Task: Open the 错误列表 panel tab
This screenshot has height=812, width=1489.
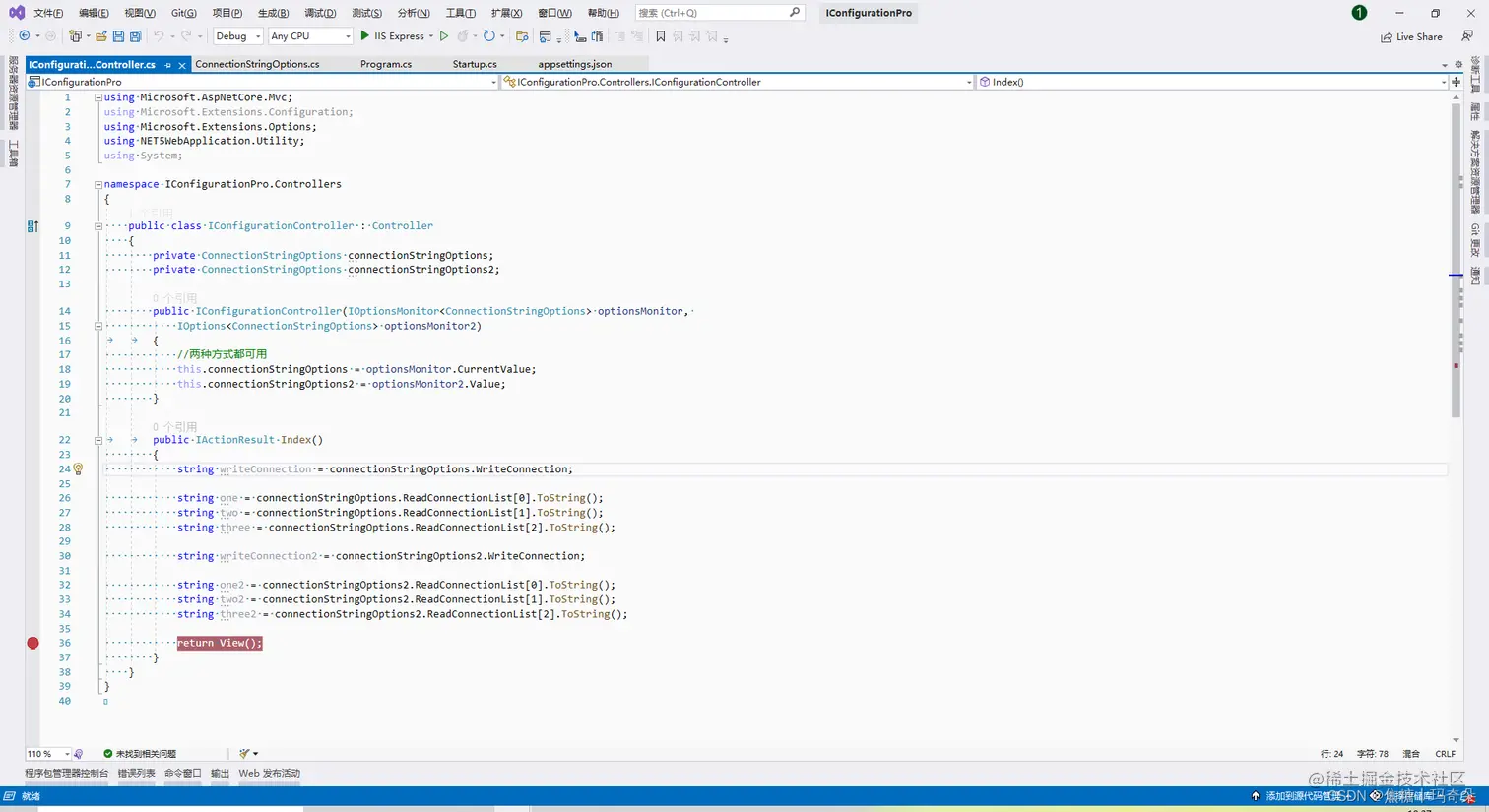Action: 137,774
